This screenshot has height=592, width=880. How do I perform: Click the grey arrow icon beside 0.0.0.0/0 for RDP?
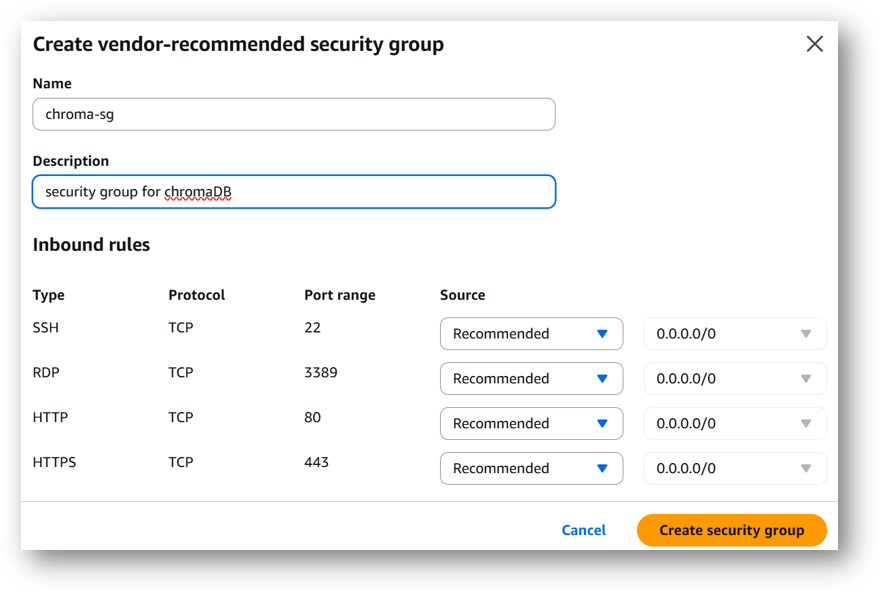point(806,378)
